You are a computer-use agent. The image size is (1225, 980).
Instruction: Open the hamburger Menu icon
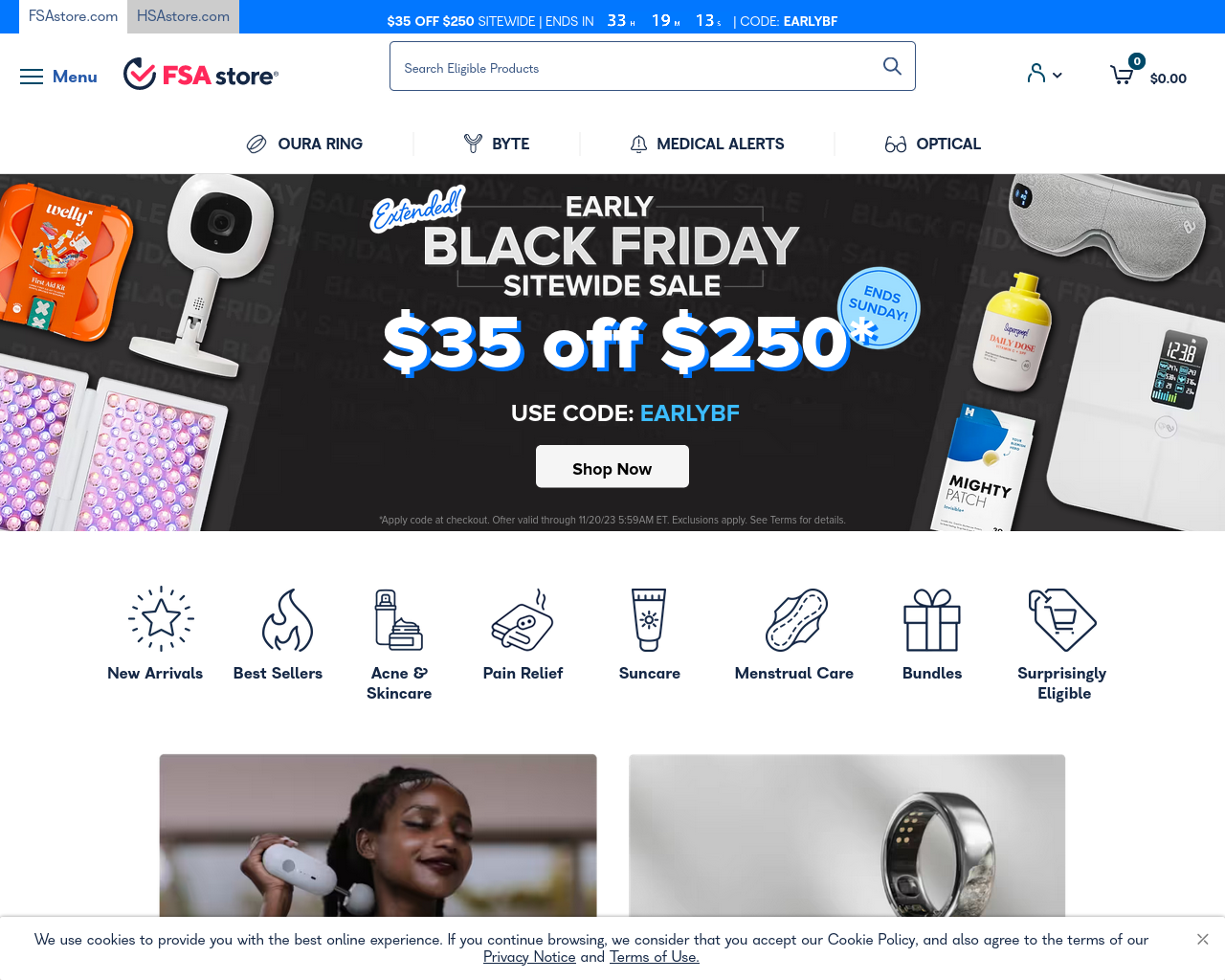click(32, 77)
